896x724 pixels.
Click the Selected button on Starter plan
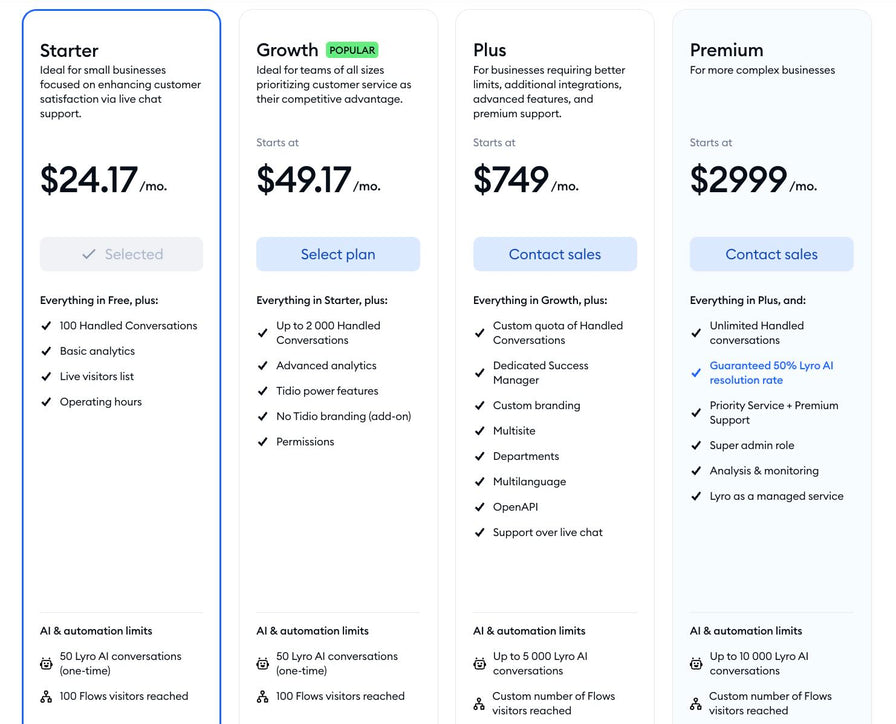pos(121,254)
